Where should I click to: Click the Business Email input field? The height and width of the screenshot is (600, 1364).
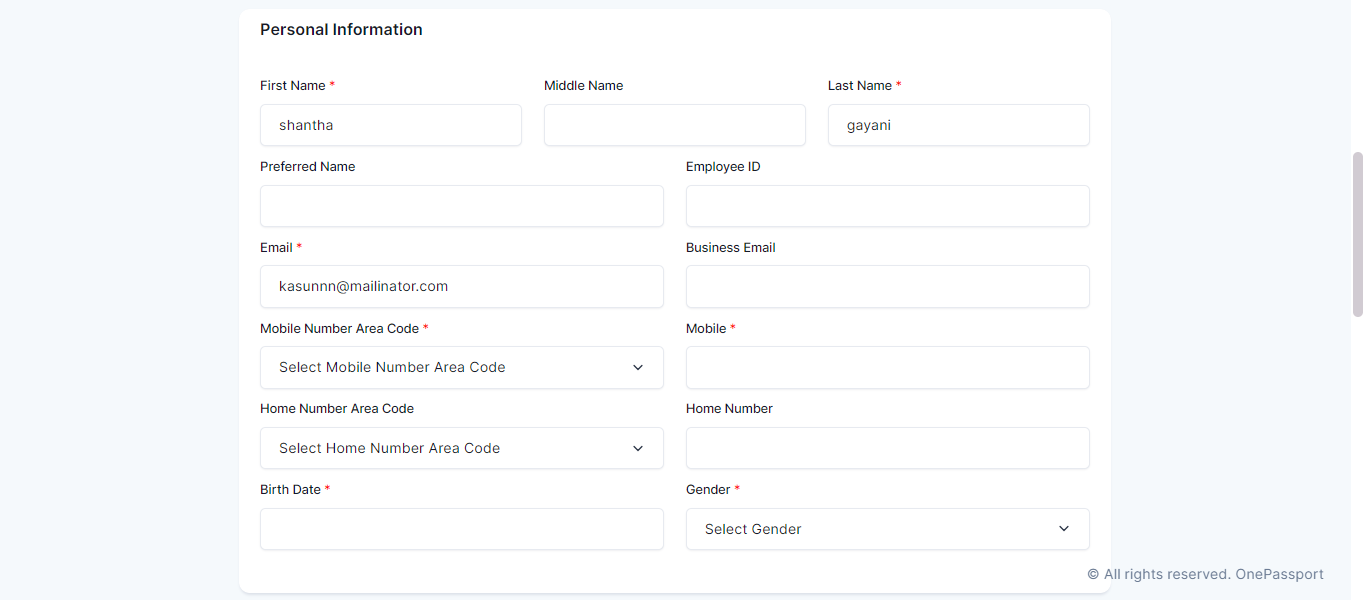[887, 286]
